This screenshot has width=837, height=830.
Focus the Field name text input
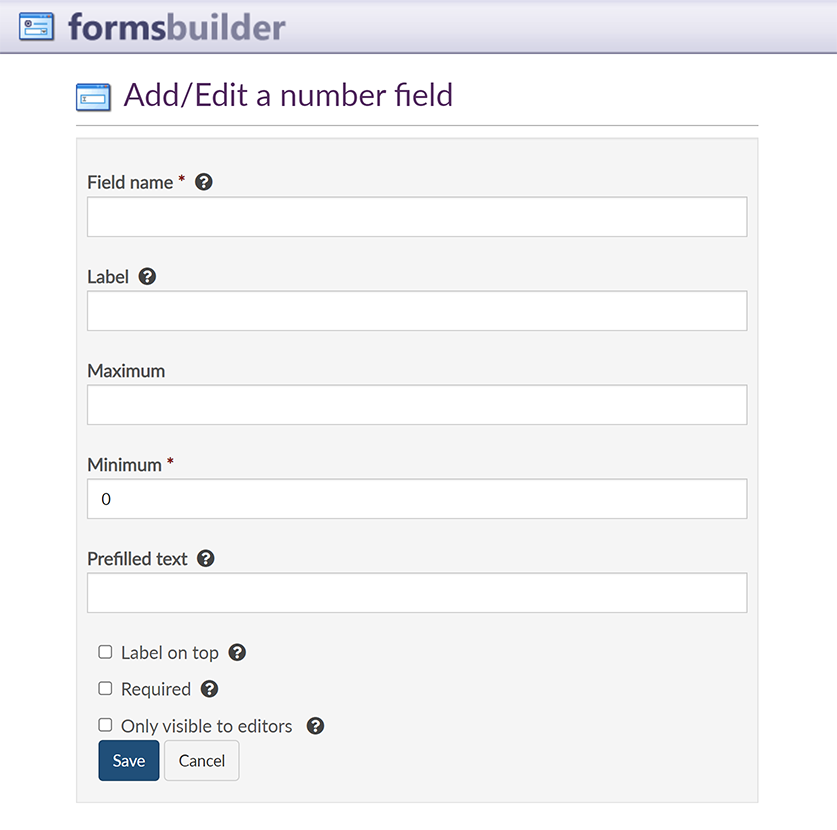[417, 217]
